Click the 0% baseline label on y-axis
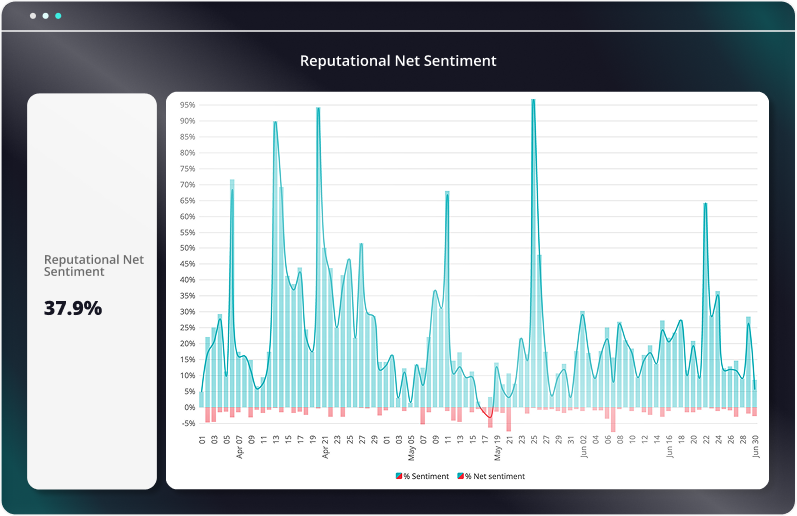The image size is (797, 516). click(189, 408)
